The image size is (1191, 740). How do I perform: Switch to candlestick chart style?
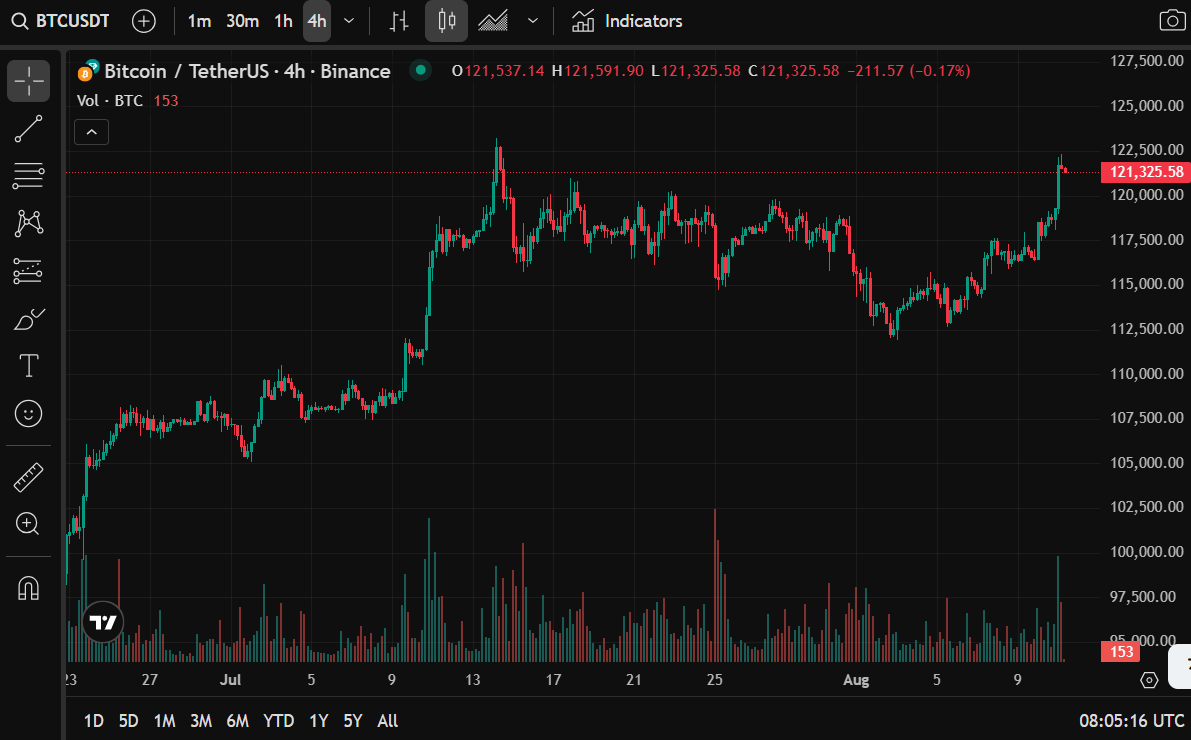point(446,21)
